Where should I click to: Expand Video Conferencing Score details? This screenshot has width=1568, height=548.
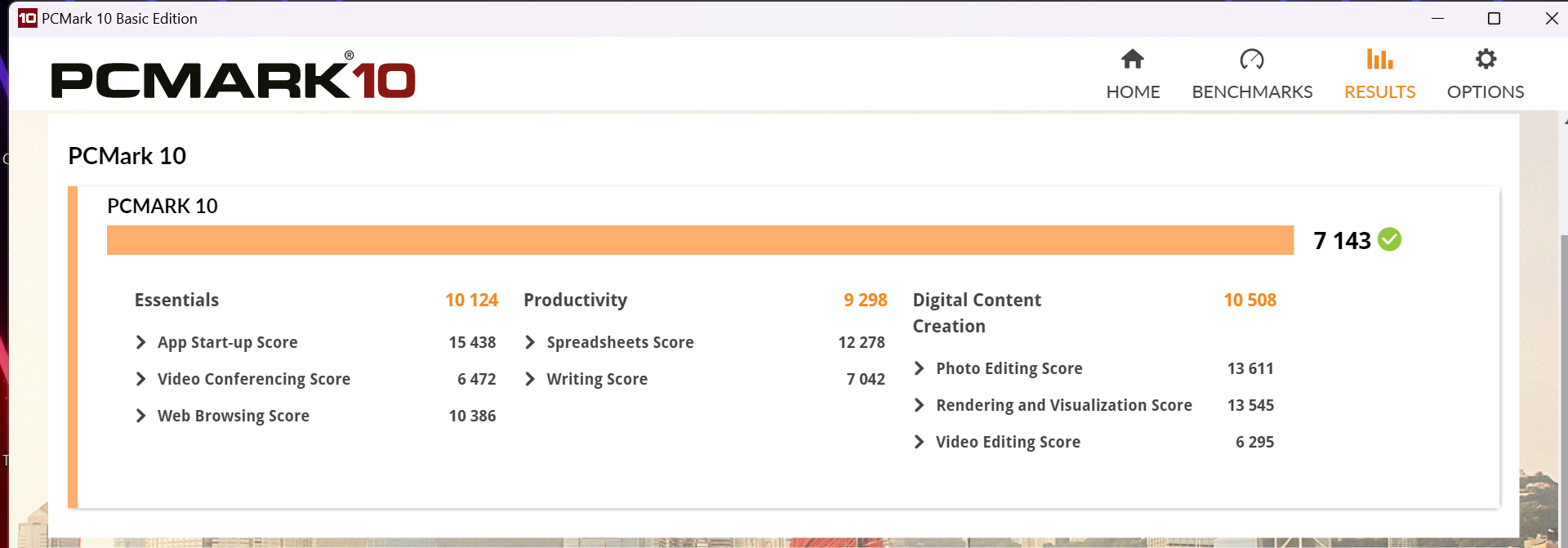(140, 379)
